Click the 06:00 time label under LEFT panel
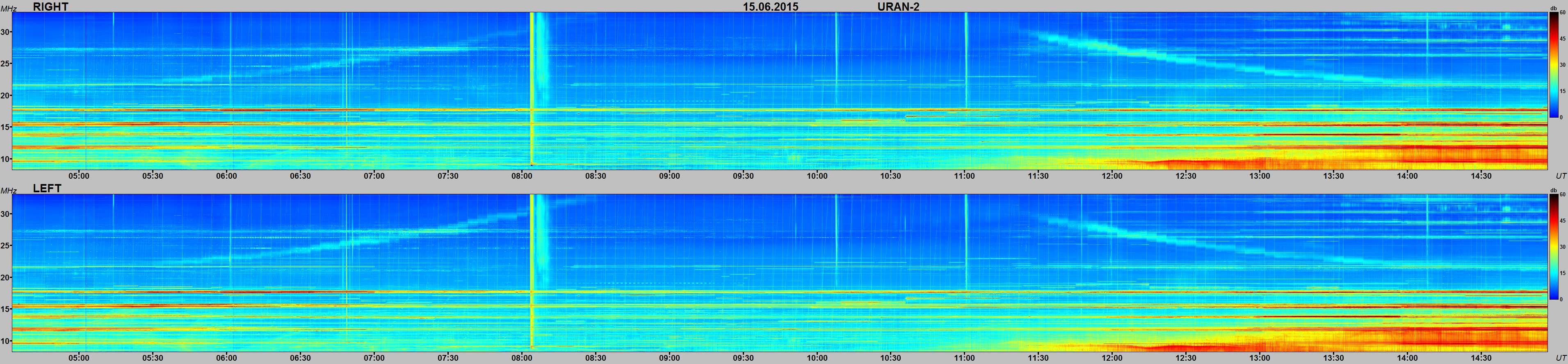The height and width of the screenshot is (364, 1568). (x=226, y=358)
